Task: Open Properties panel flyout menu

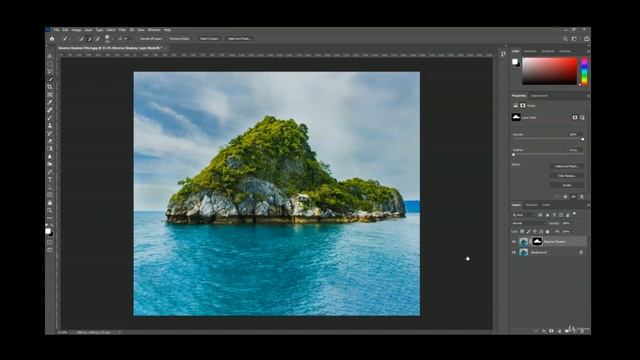Action: (588, 96)
